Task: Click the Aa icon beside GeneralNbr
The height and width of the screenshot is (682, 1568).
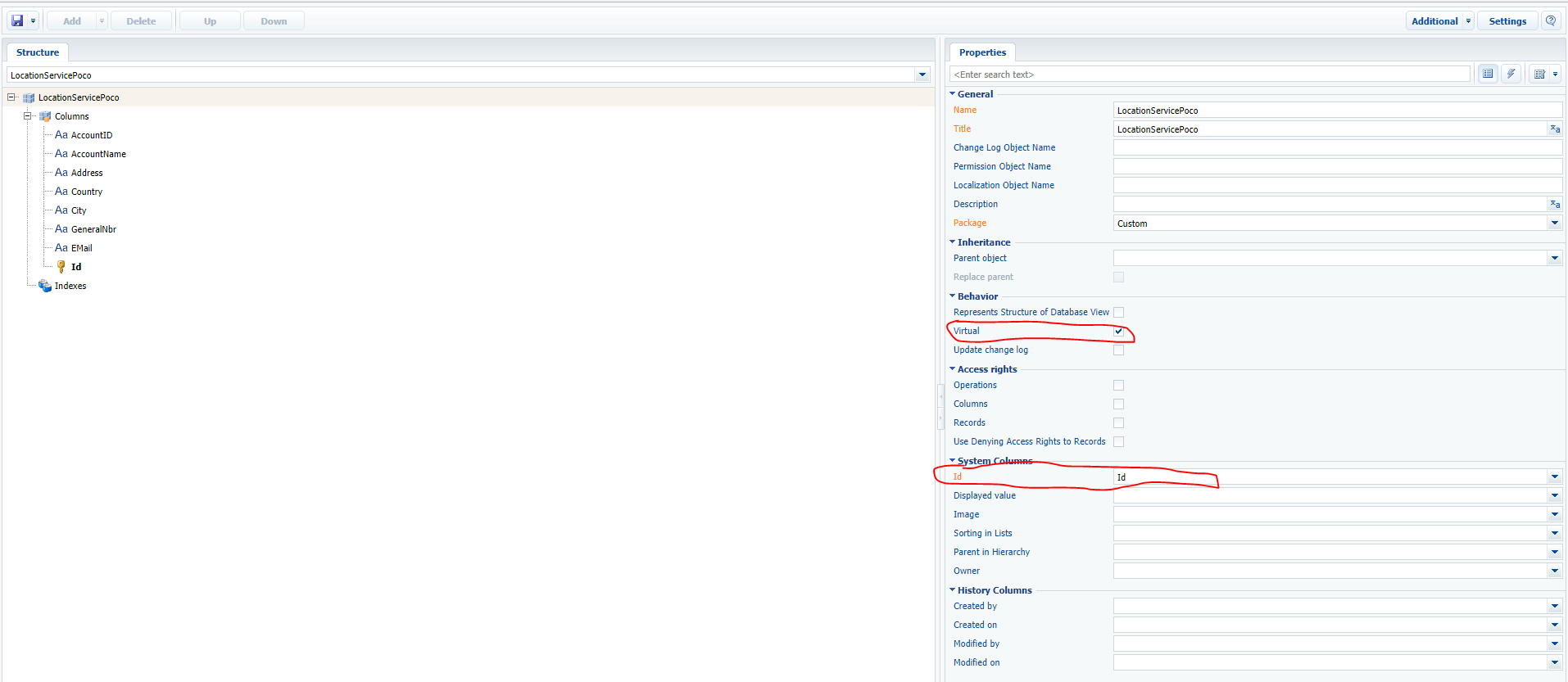Action: 61,229
